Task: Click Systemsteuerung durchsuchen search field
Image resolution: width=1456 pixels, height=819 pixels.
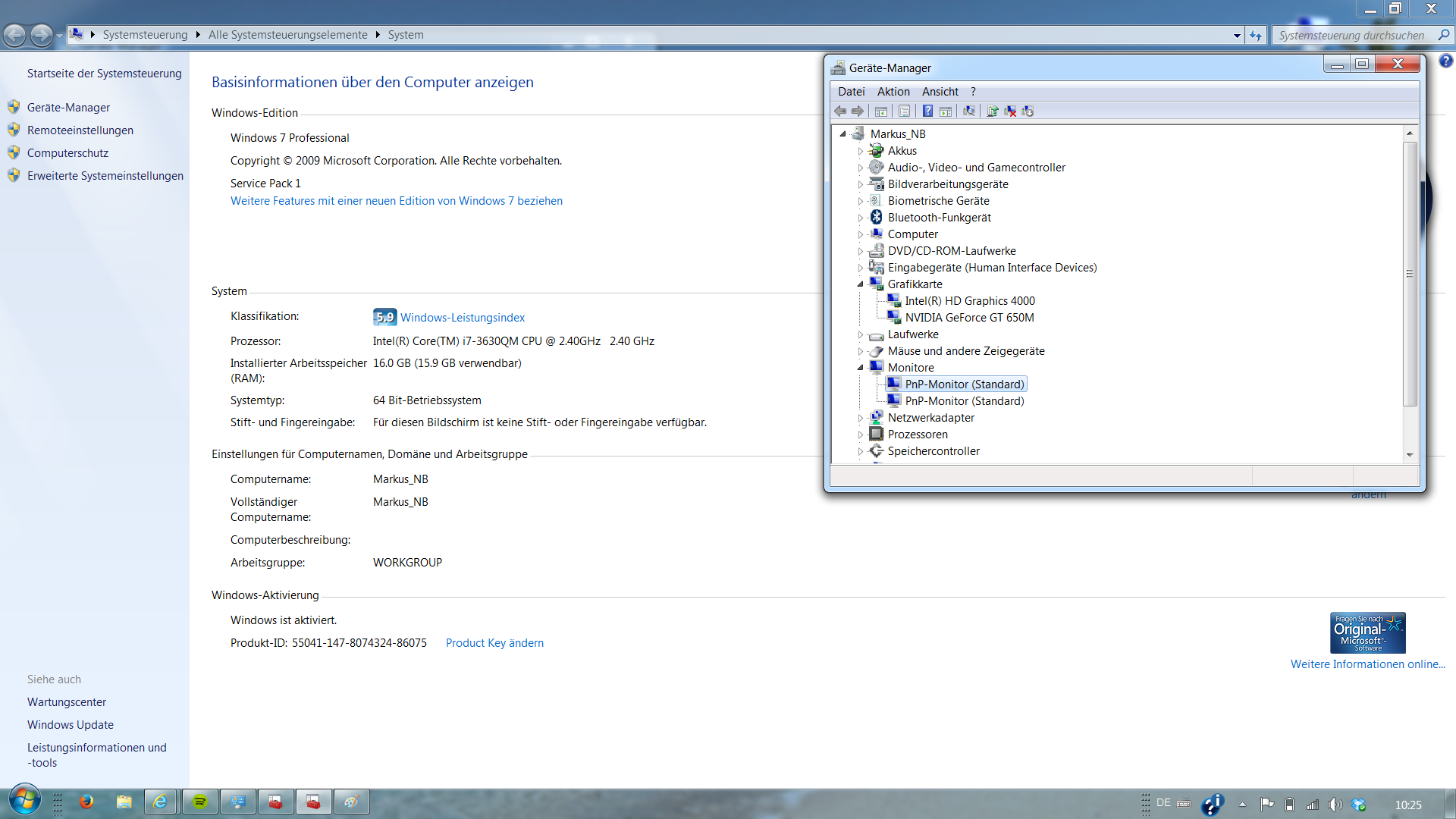Action: 1351,36
